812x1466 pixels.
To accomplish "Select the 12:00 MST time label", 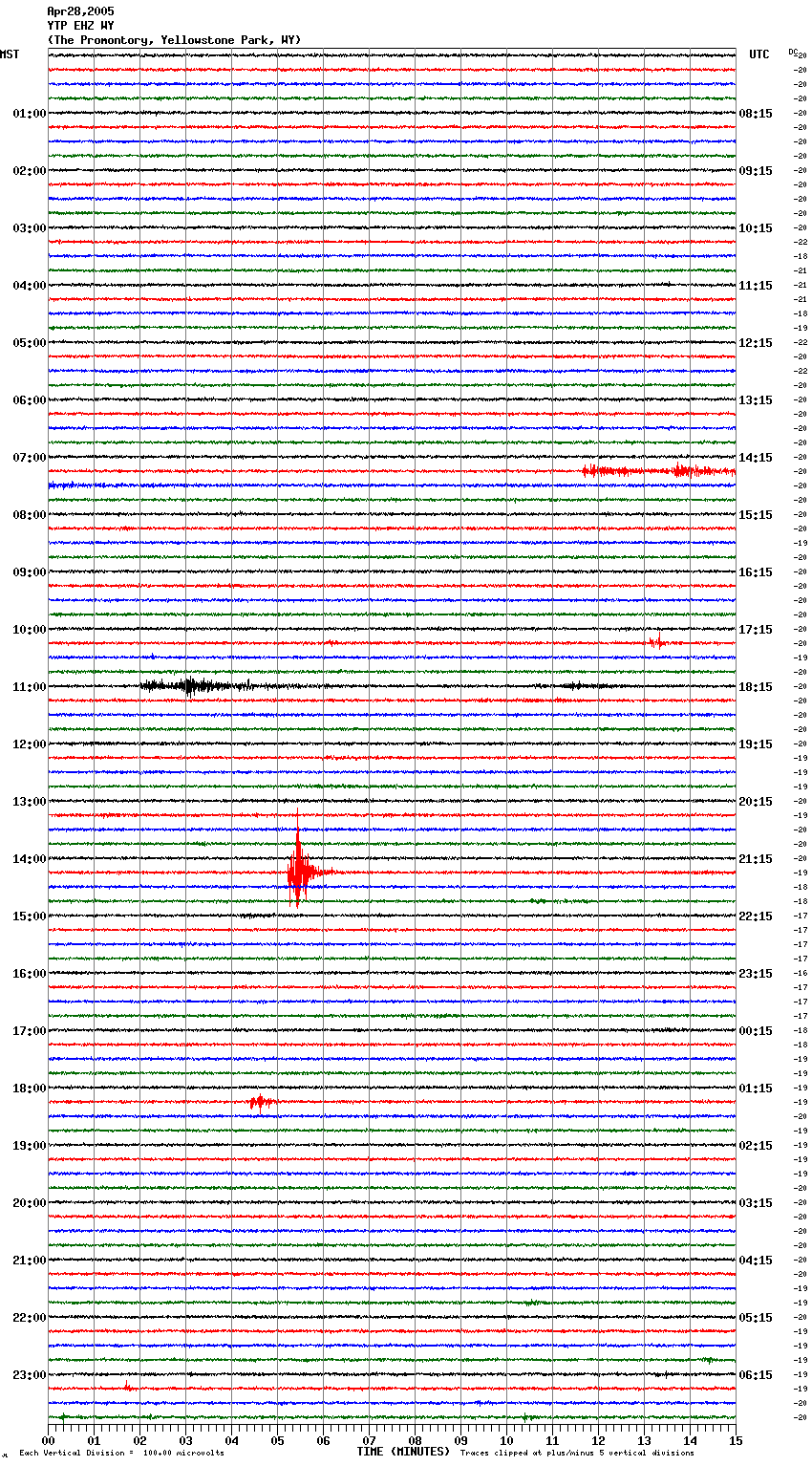I will tap(29, 744).
